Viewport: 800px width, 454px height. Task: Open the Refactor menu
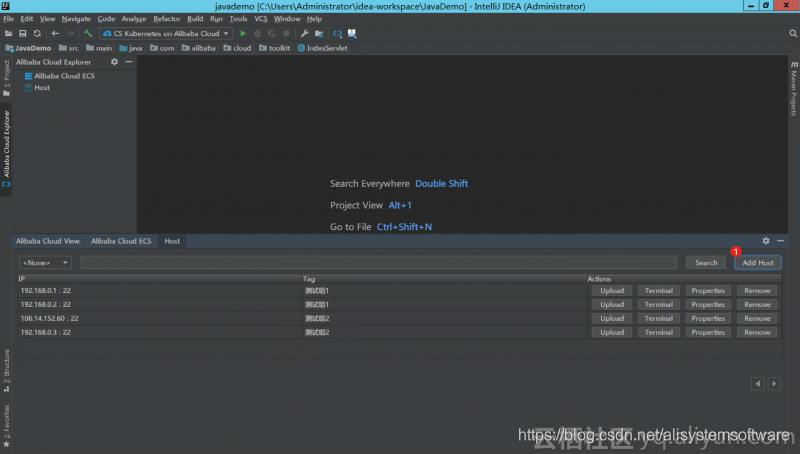167,19
